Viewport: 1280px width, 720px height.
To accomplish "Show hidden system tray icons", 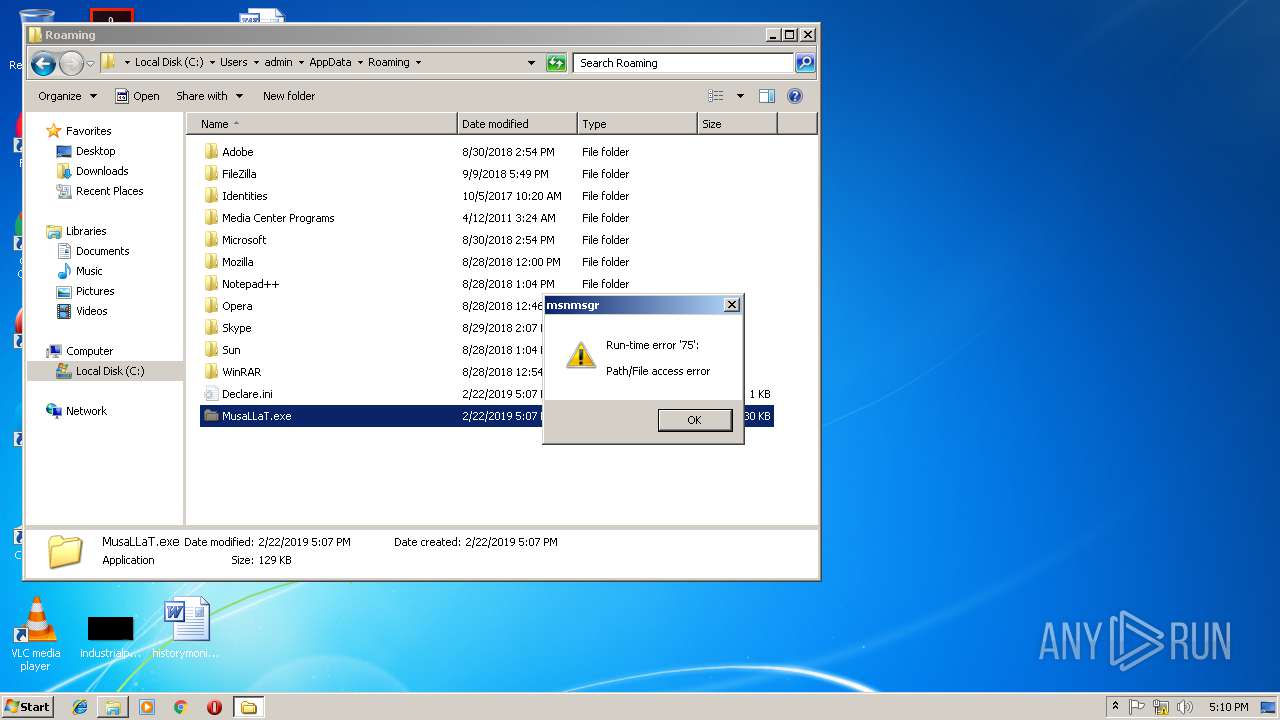I will [1115, 706].
